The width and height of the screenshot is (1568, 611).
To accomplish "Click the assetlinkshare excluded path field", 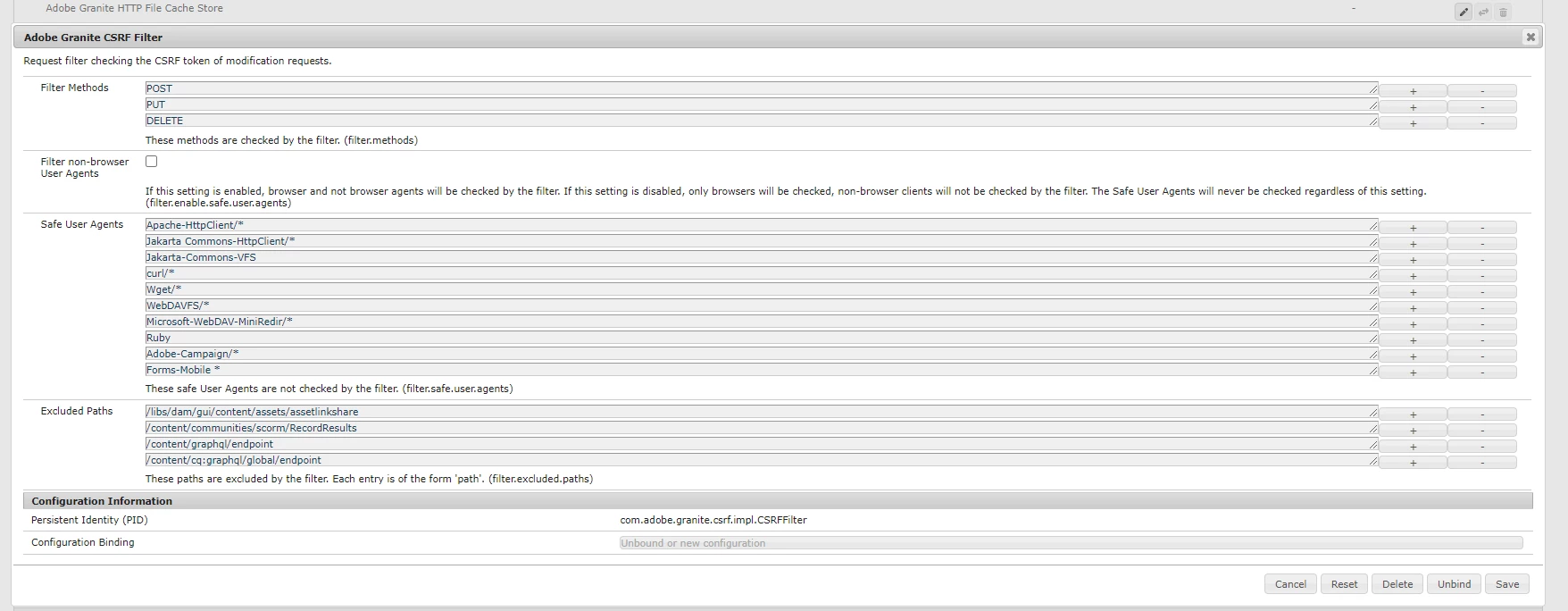I will coord(762,412).
